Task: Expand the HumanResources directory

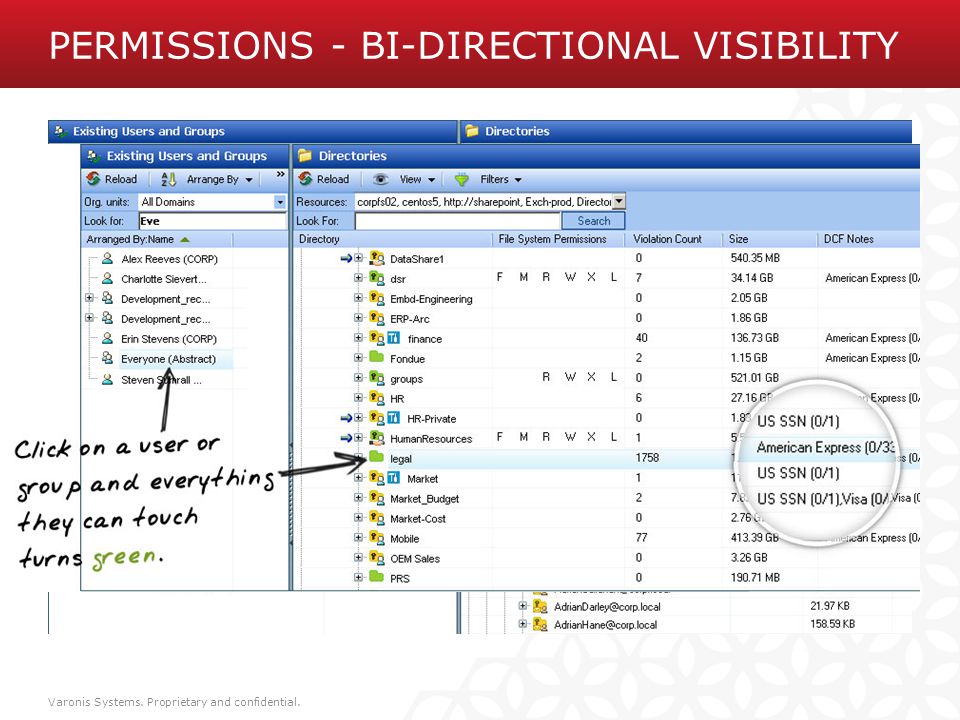Action: [x=359, y=437]
